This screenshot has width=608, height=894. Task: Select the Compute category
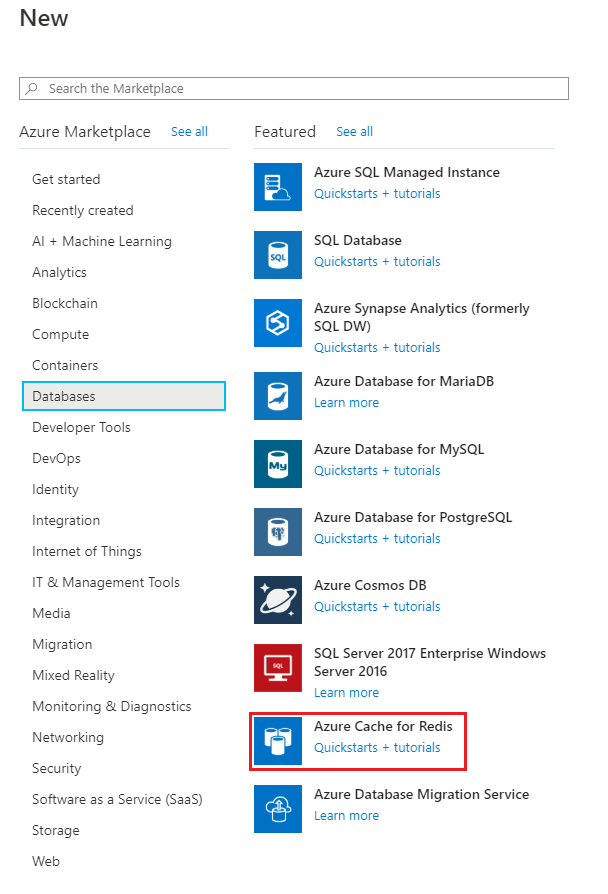tap(60, 334)
